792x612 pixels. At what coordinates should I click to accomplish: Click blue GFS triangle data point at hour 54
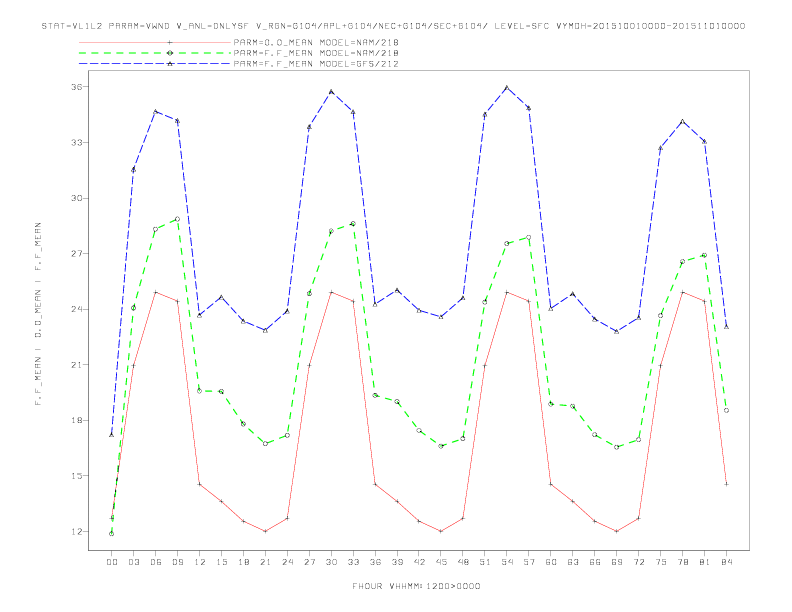click(507, 87)
